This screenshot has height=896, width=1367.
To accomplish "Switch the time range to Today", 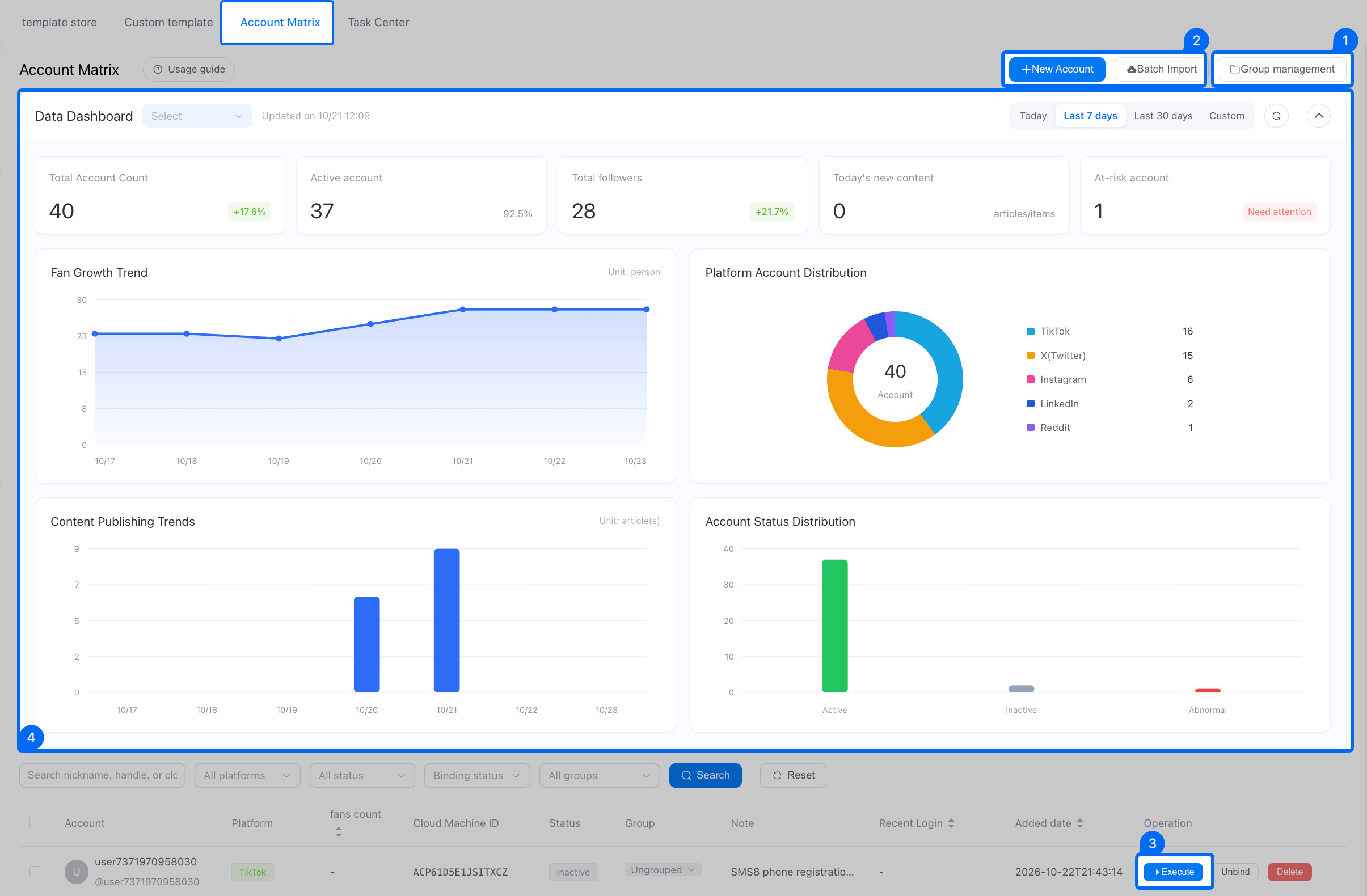I will (1033, 116).
